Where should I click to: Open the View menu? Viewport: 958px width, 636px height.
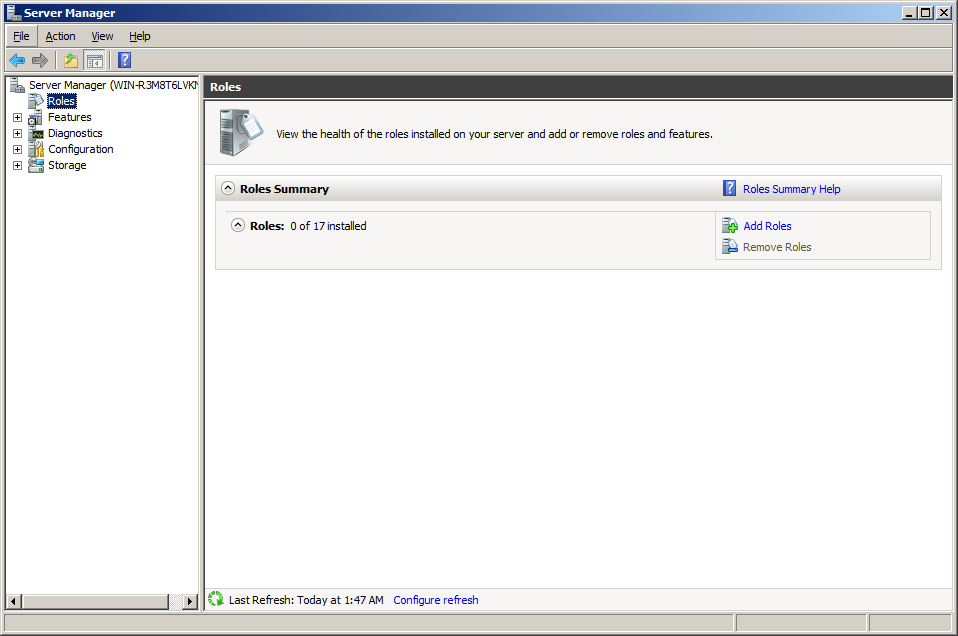pyautogui.click(x=102, y=36)
